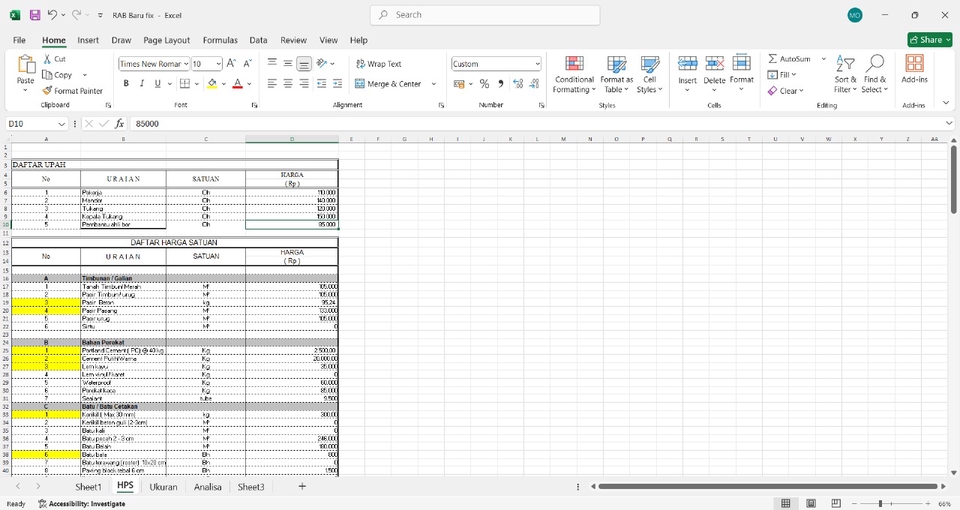Toggle Bold formatting
Screen dimensions: 960x510
click(x=126, y=83)
